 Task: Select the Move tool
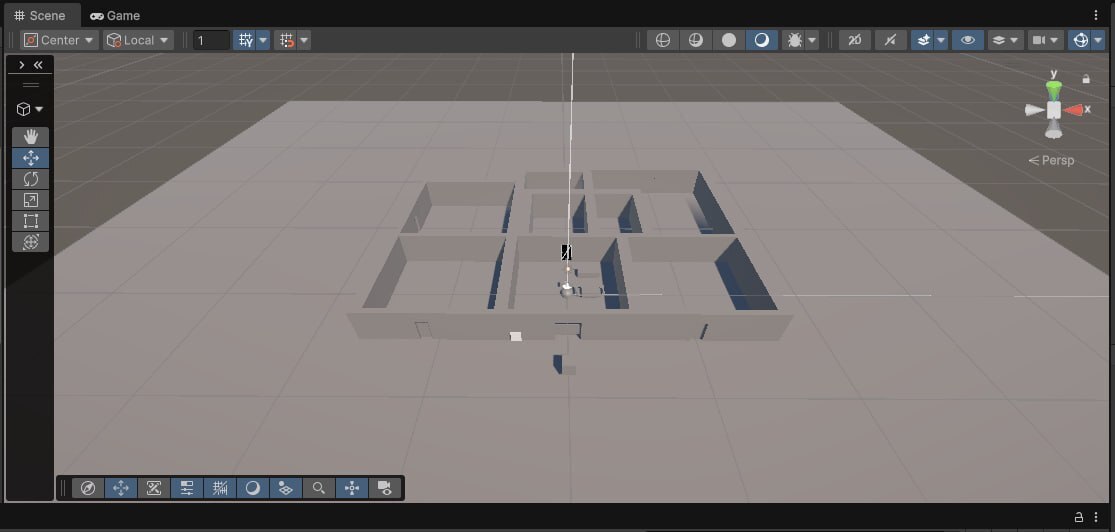pyautogui.click(x=31, y=158)
